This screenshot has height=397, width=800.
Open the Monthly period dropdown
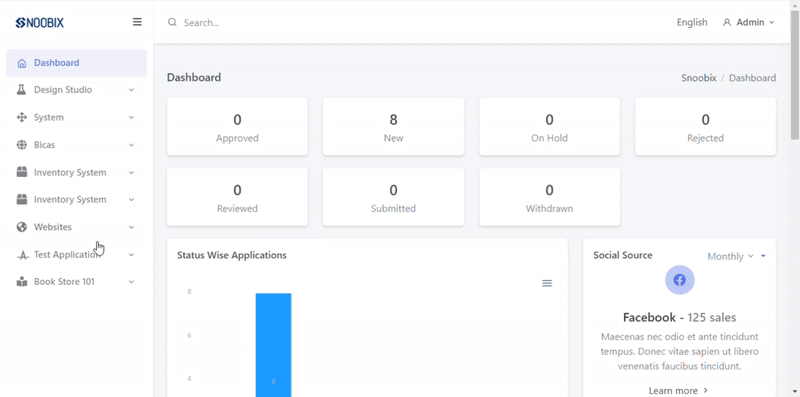(730, 256)
